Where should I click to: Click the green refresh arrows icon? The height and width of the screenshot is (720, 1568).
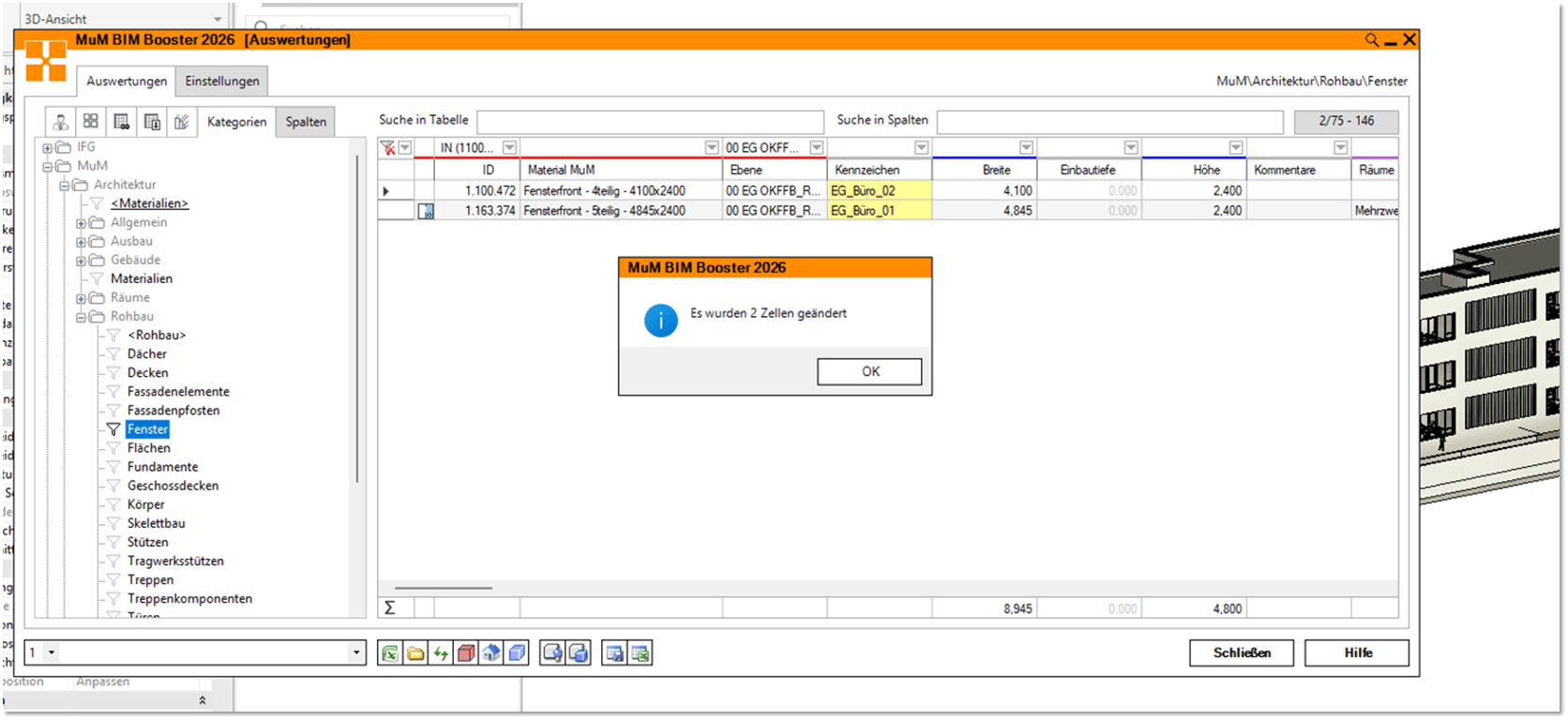440,653
